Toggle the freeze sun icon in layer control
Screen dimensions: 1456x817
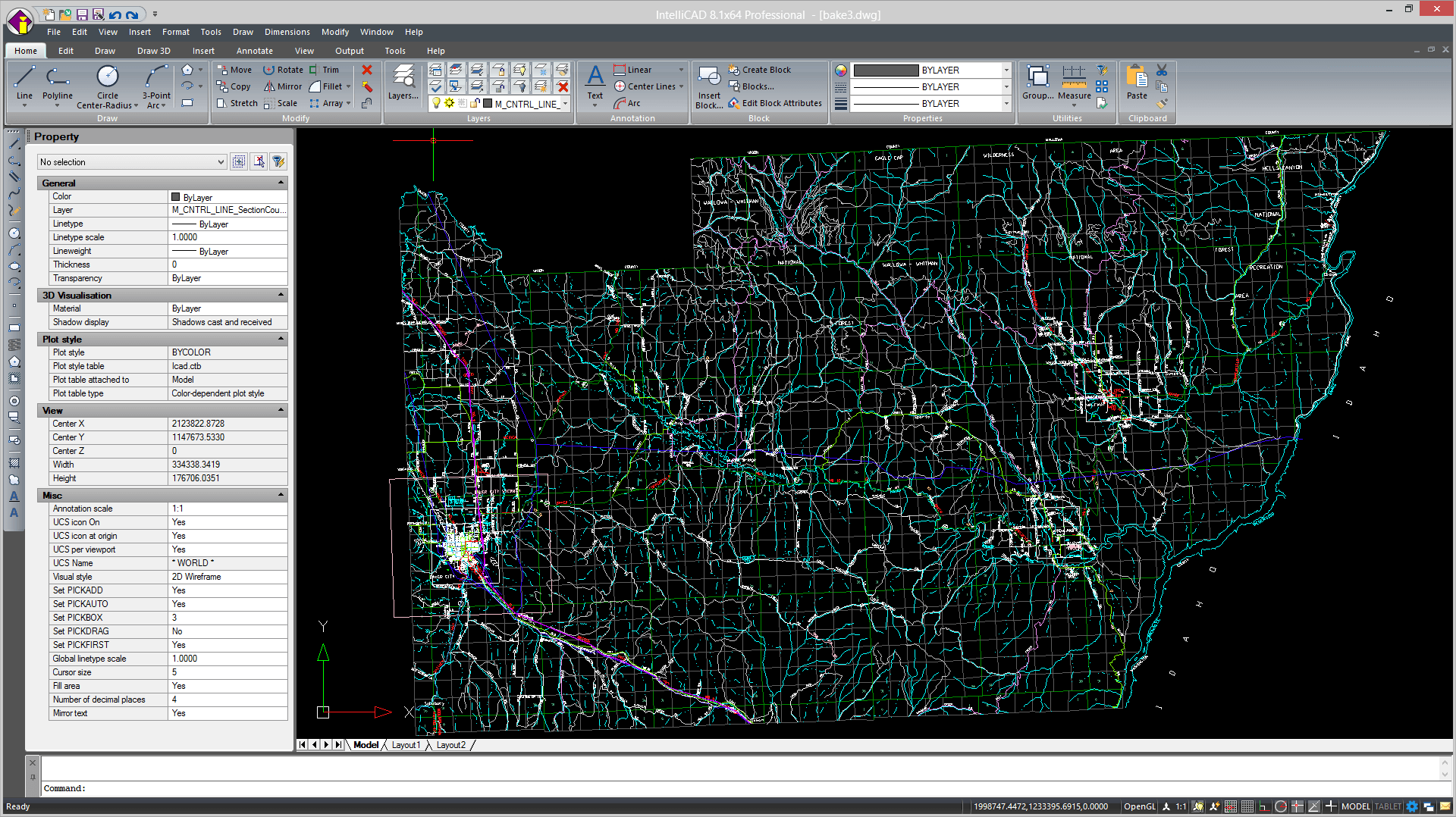click(x=449, y=104)
